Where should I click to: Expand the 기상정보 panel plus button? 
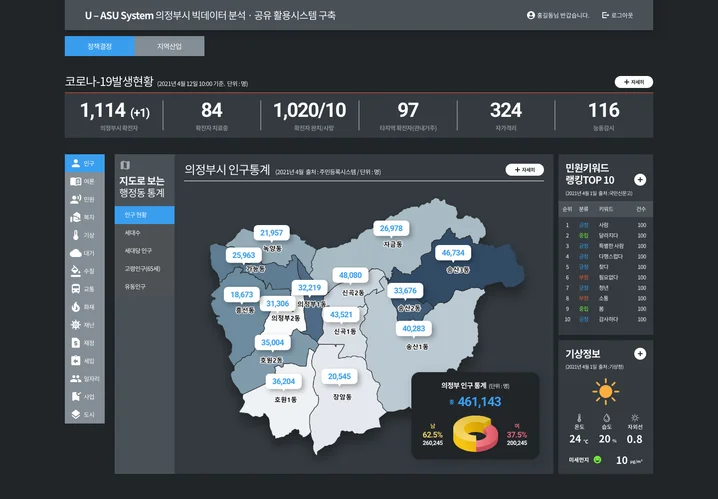coord(640,354)
